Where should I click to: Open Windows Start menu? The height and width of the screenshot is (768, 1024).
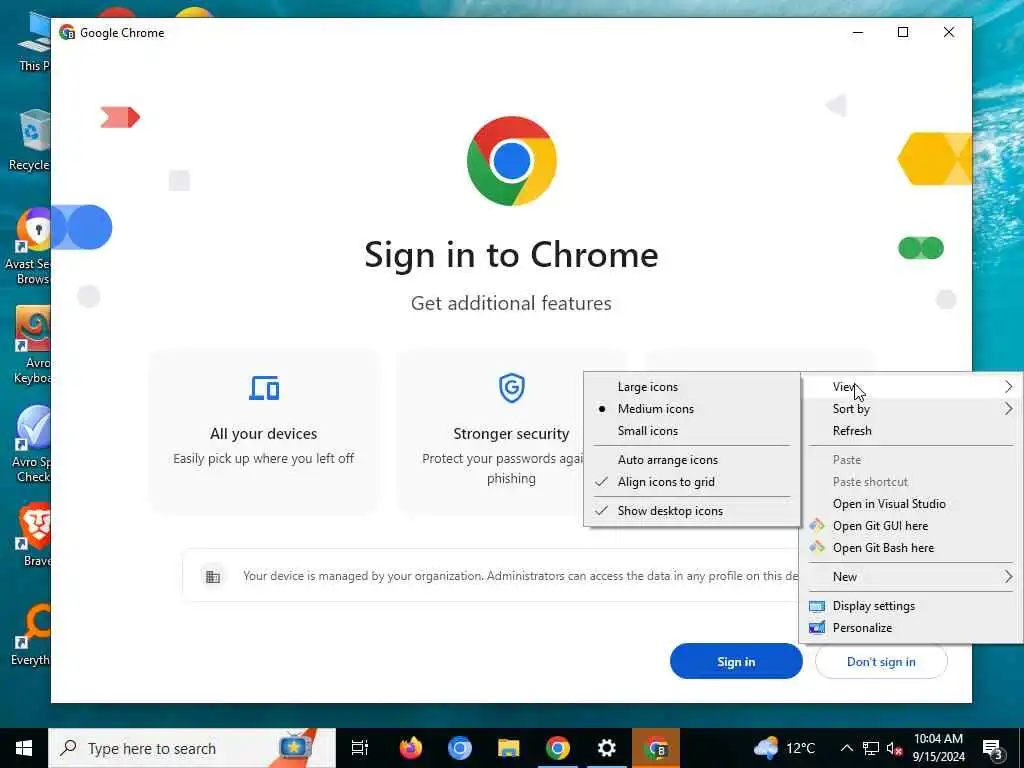pos(24,748)
